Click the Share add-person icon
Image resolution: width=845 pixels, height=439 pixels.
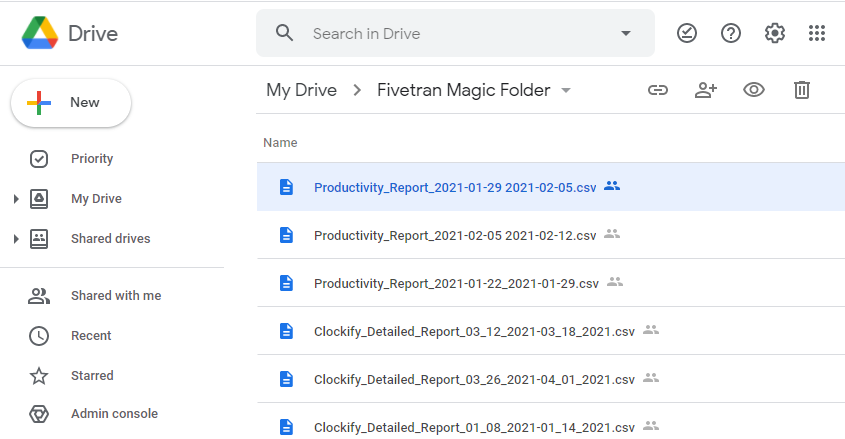706,90
